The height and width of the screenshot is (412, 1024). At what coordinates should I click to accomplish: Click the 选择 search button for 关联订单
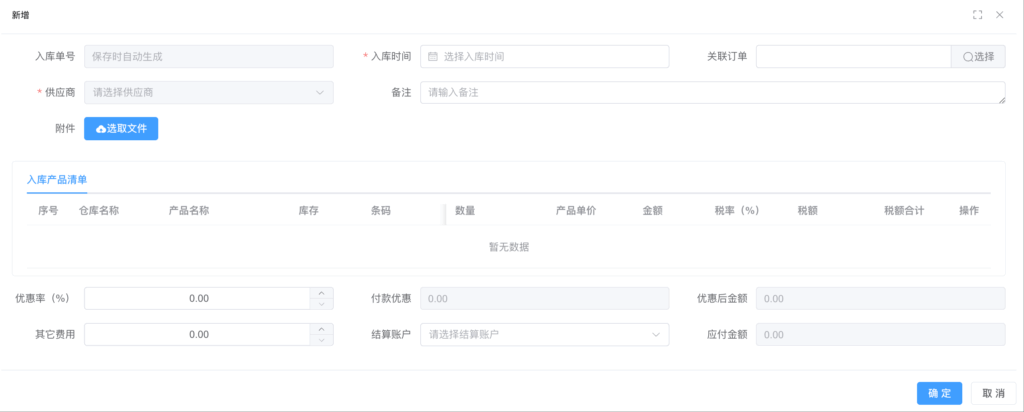point(978,57)
